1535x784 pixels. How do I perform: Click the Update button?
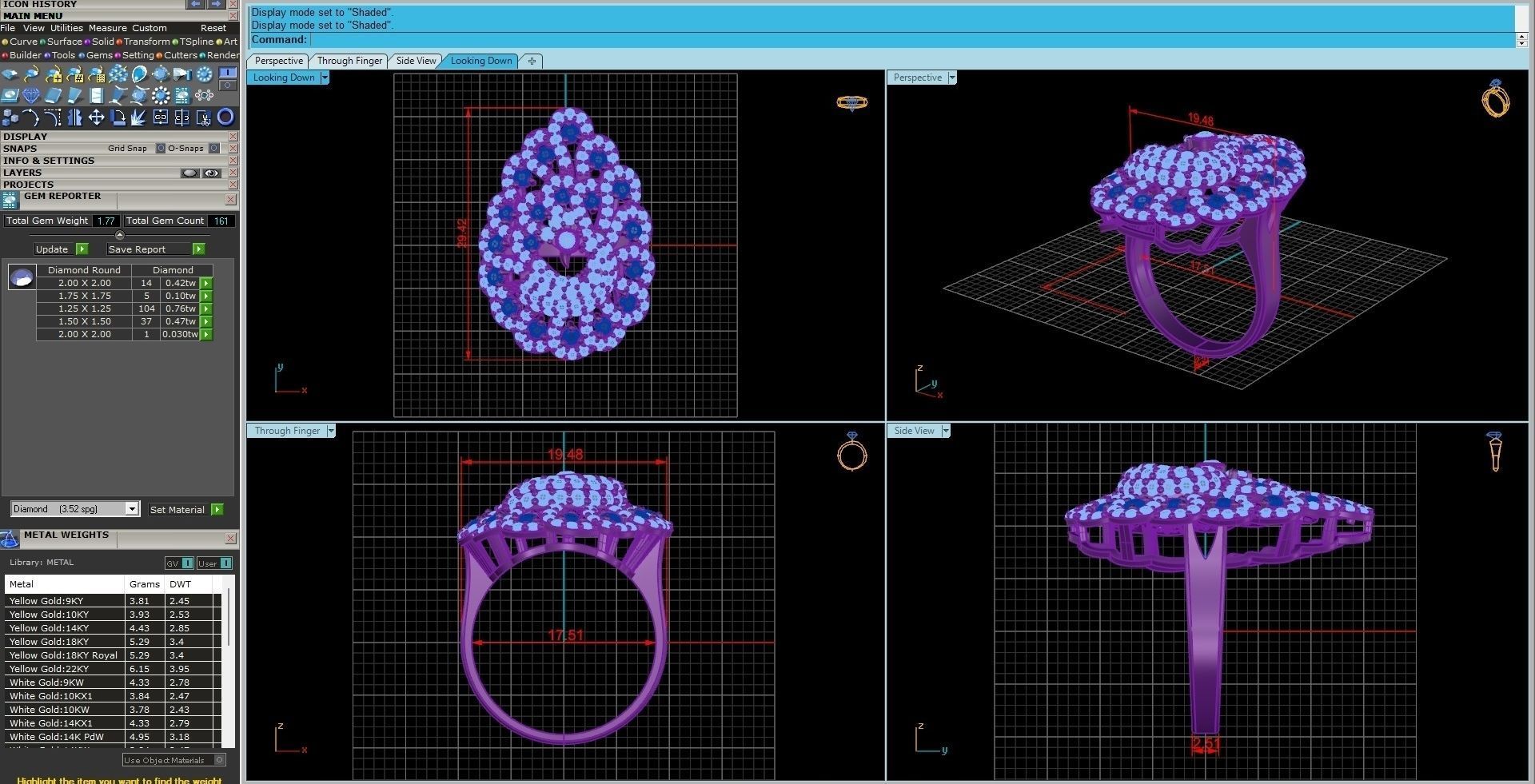(60, 249)
